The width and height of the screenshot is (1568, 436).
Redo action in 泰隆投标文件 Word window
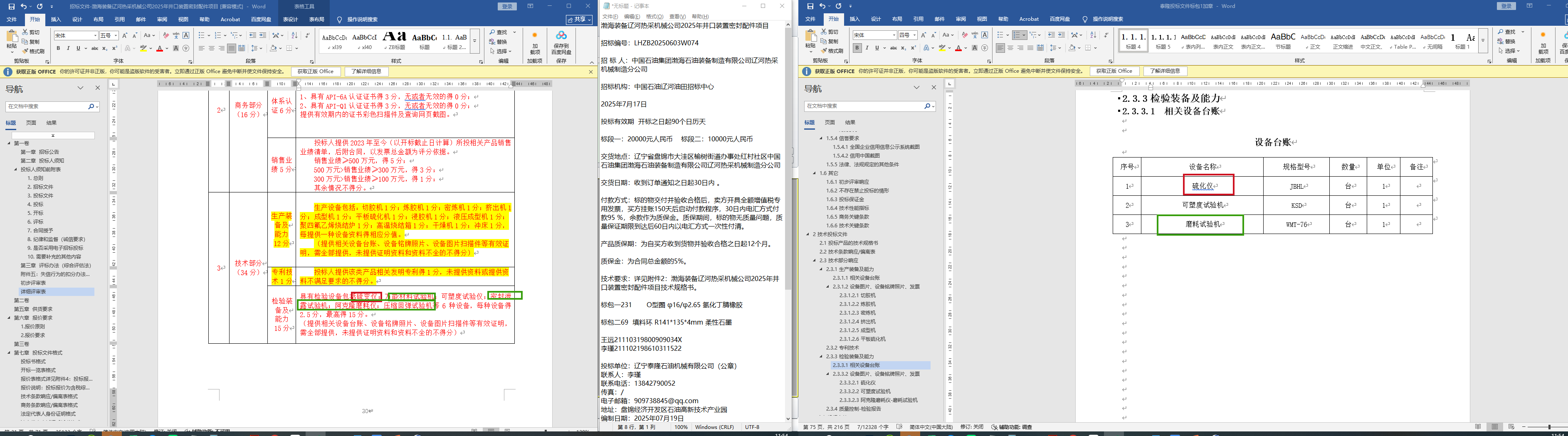point(839,6)
